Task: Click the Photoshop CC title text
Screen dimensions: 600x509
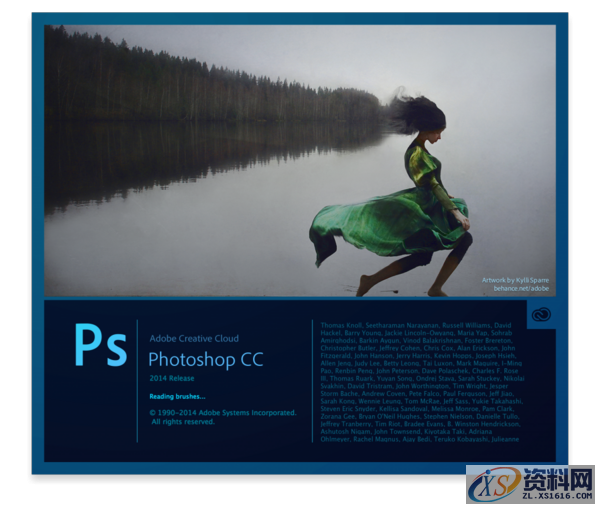Action: click(205, 359)
